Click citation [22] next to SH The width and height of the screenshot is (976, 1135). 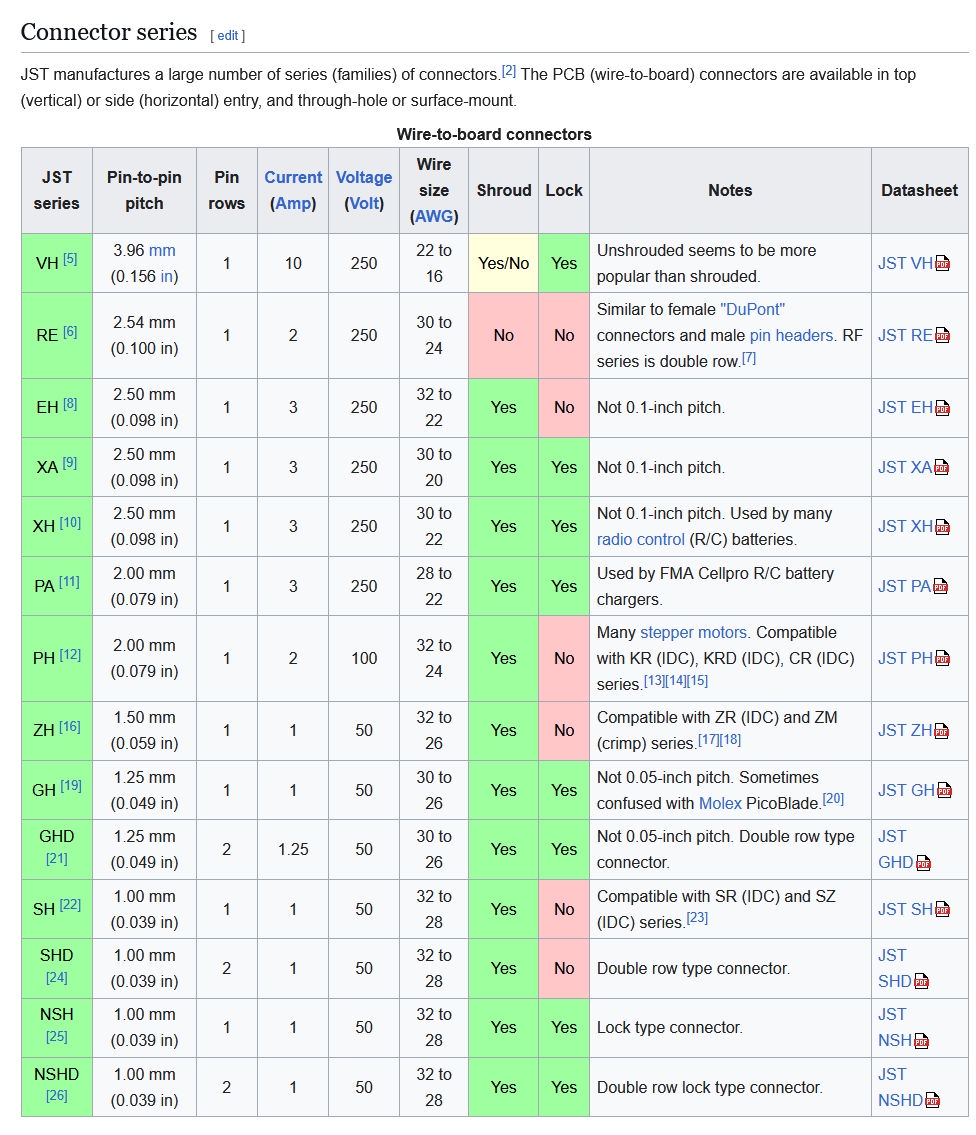click(70, 905)
